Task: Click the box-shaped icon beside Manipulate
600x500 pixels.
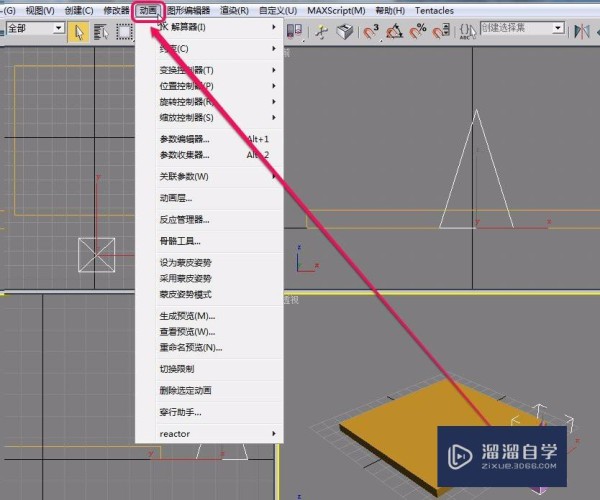Action: pos(344,32)
